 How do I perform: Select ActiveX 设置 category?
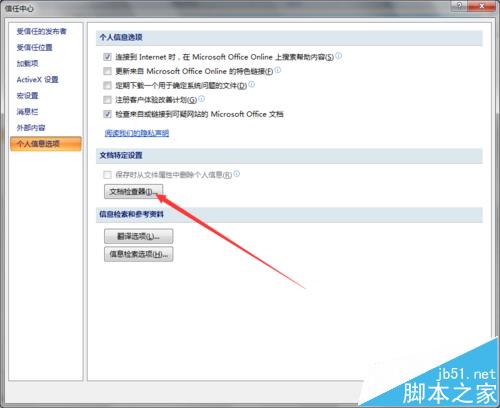click(38, 79)
